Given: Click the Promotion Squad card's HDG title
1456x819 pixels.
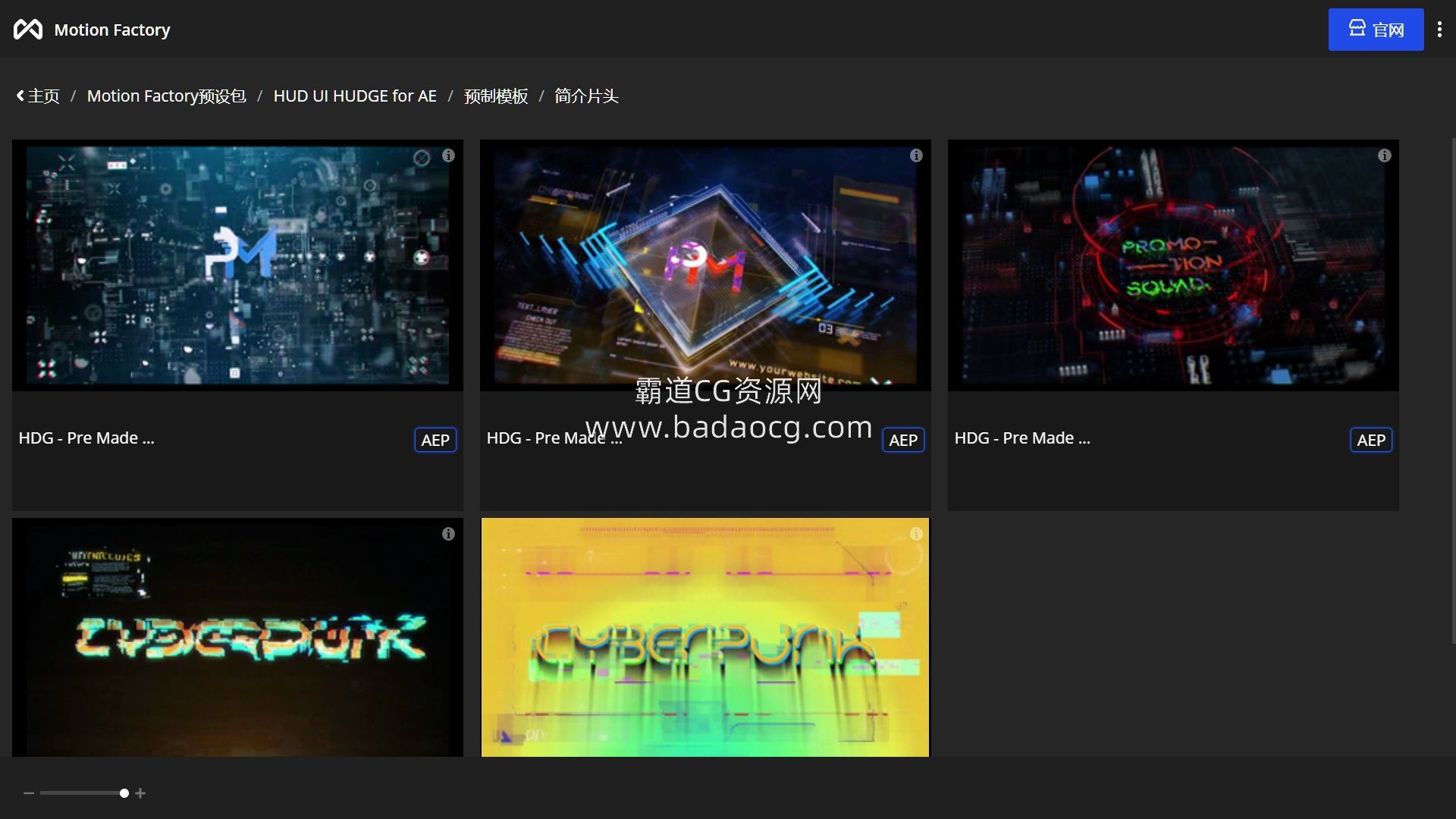Looking at the screenshot, I should 1022,438.
